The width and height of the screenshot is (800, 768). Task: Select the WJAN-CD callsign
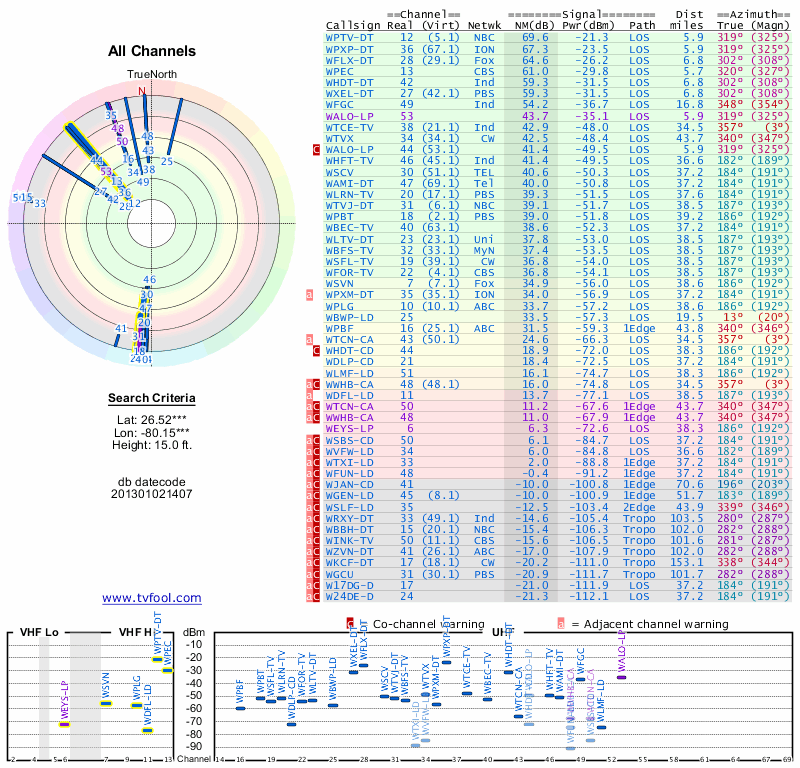(349, 485)
